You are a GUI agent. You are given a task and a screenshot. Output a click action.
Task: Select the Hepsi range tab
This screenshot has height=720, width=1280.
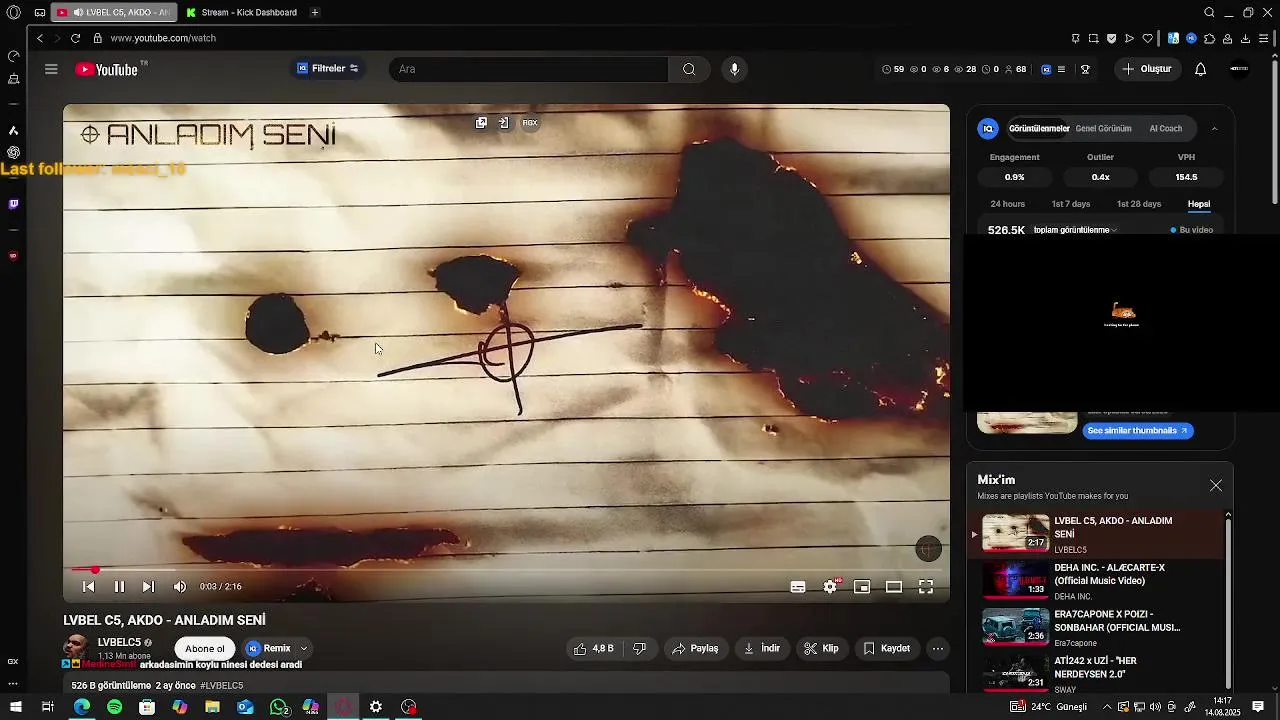[1199, 204]
